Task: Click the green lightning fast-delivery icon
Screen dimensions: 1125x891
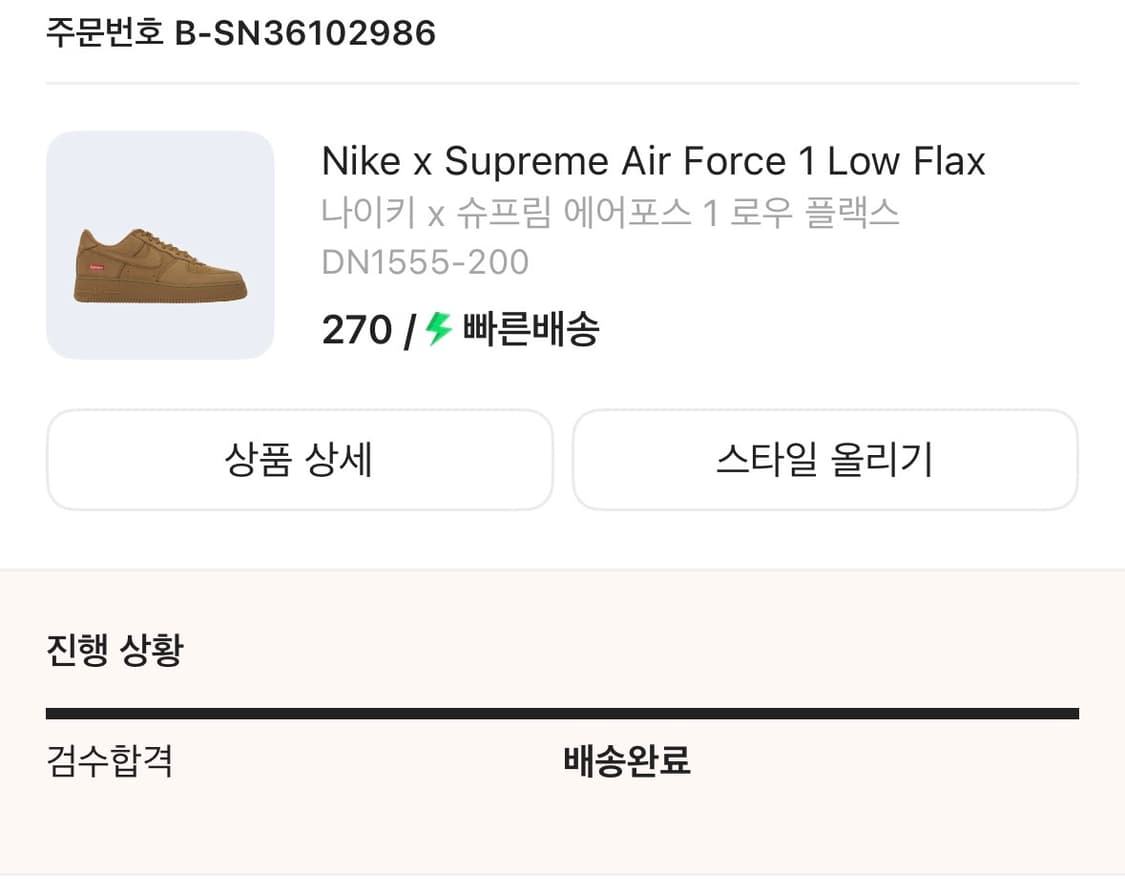Action: tap(437, 330)
